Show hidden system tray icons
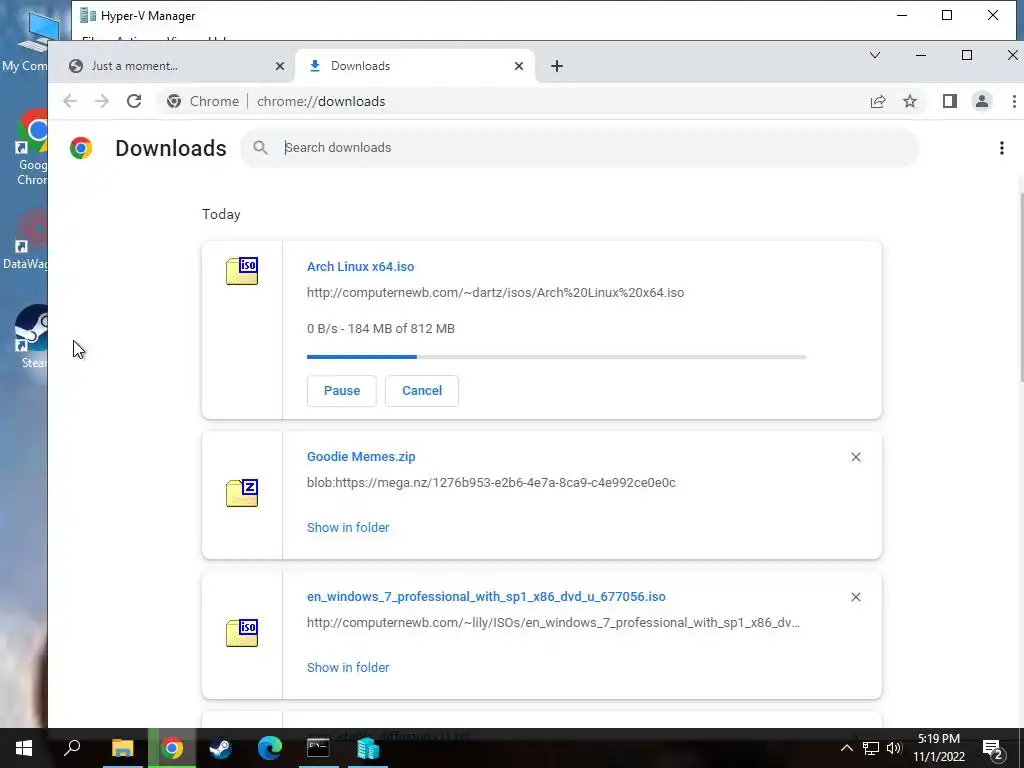Image resolution: width=1024 pixels, height=768 pixels. (x=846, y=748)
